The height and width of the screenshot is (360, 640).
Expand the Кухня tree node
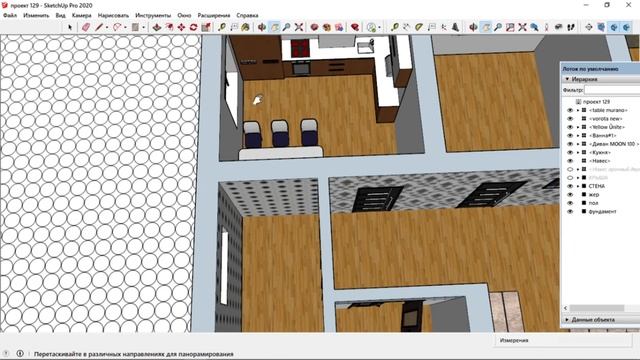click(578, 152)
